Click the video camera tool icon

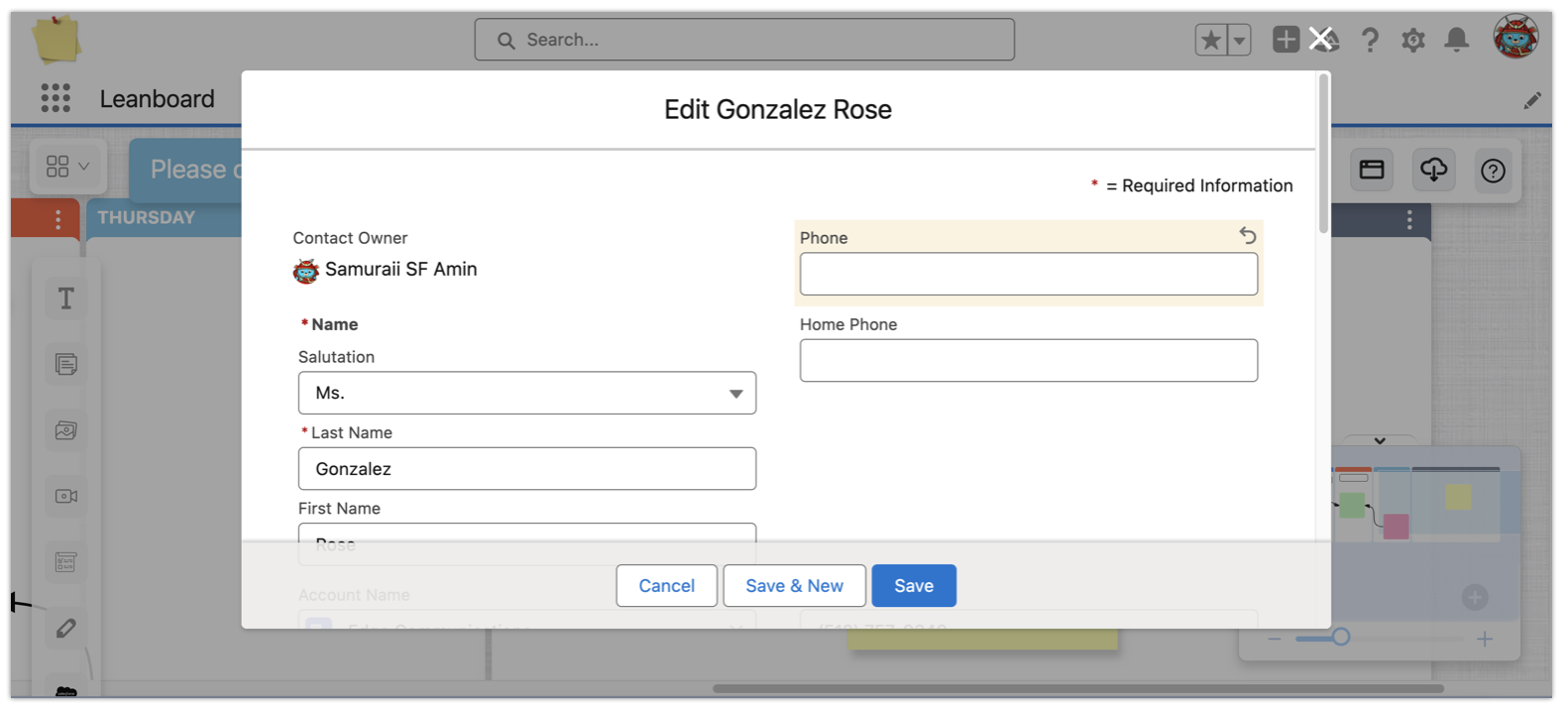[65, 496]
